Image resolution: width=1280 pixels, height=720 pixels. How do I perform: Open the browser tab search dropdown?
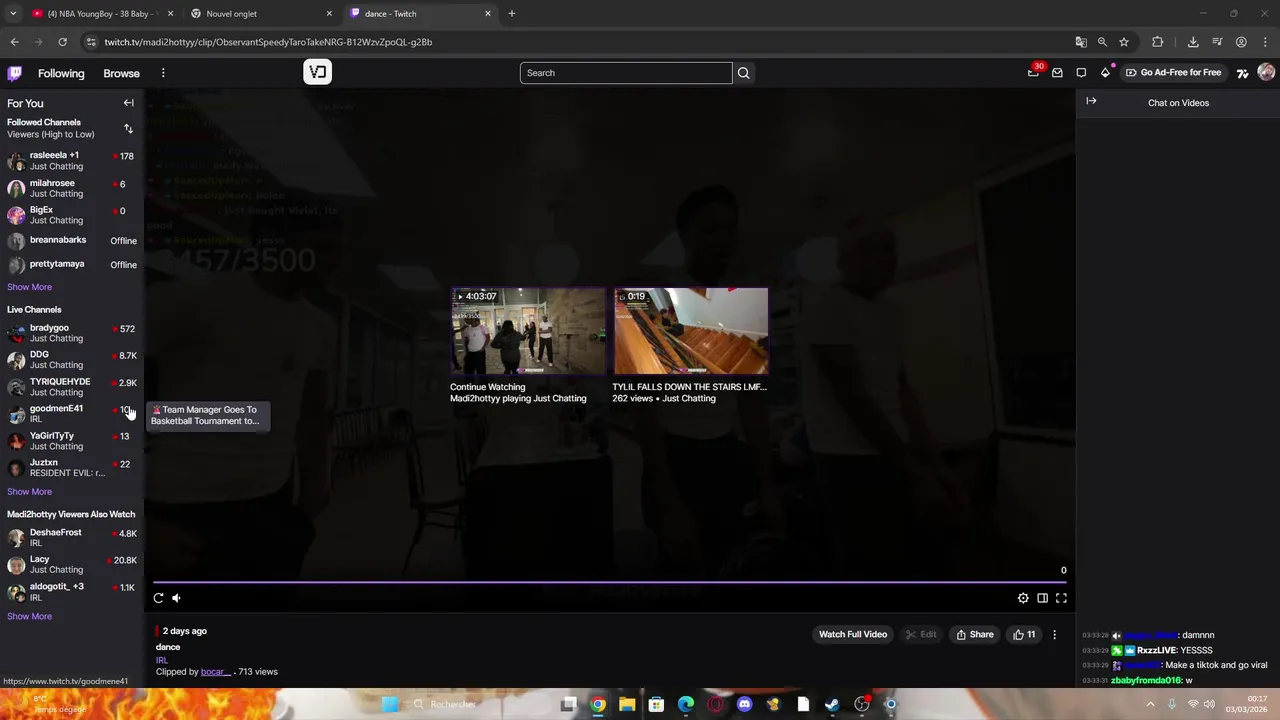[x=13, y=14]
